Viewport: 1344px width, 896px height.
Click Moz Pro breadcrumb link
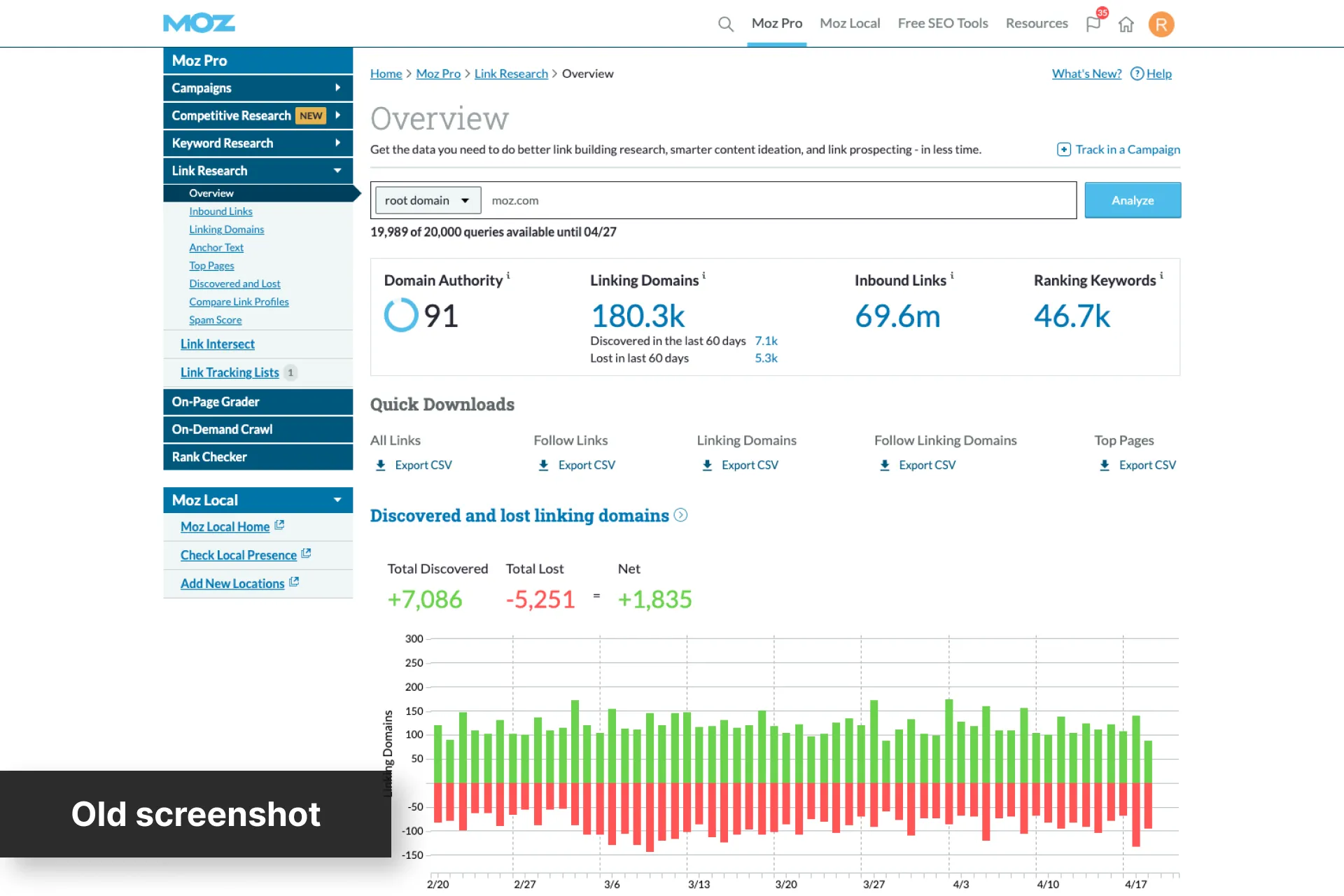[438, 73]
